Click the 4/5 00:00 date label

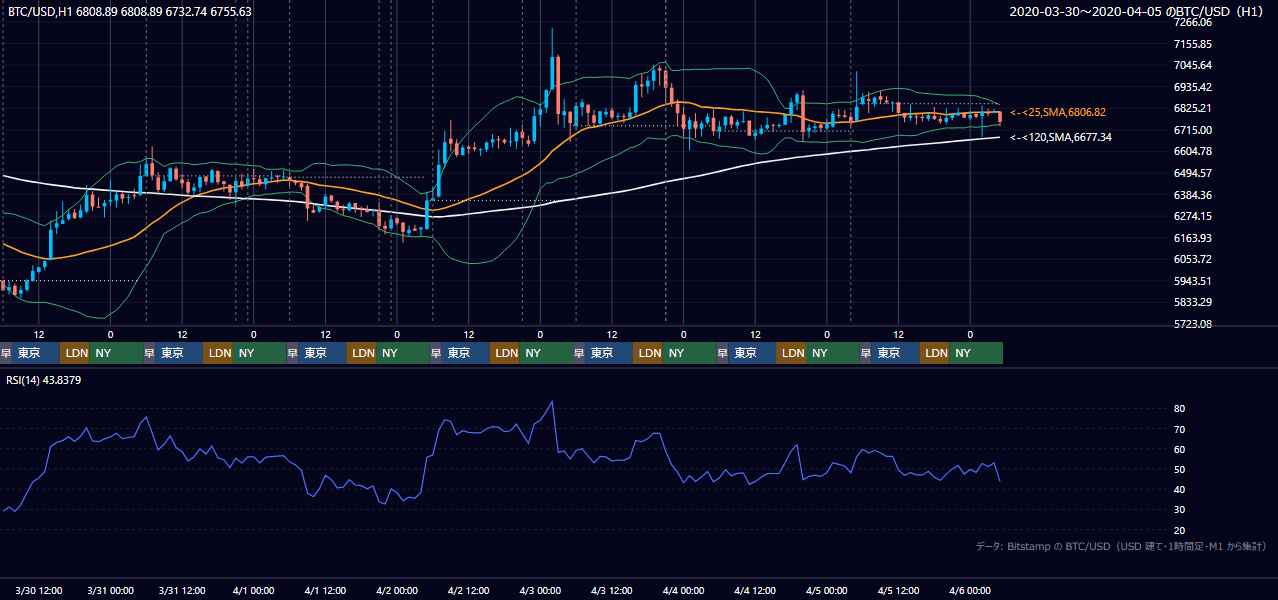point(827,590)
